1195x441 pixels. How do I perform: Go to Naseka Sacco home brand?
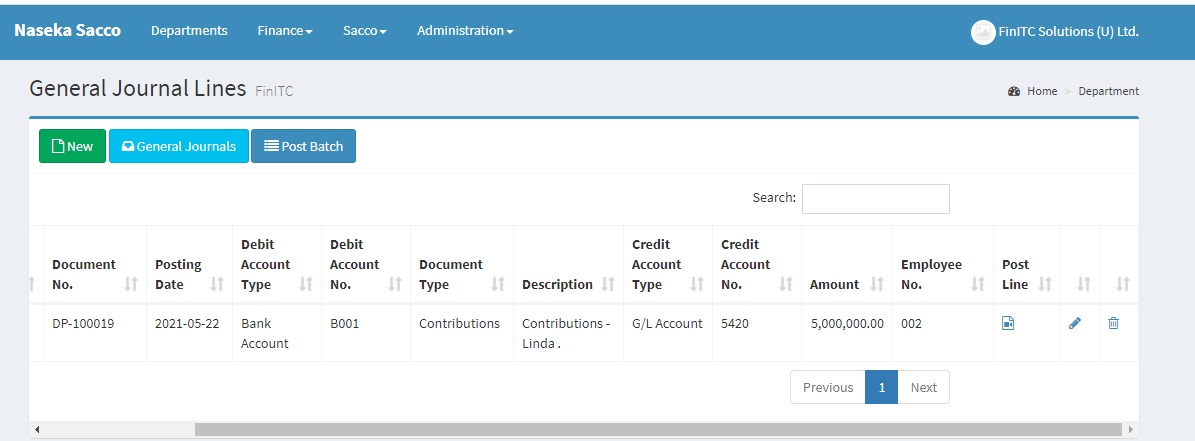click(x=67, y=31)
